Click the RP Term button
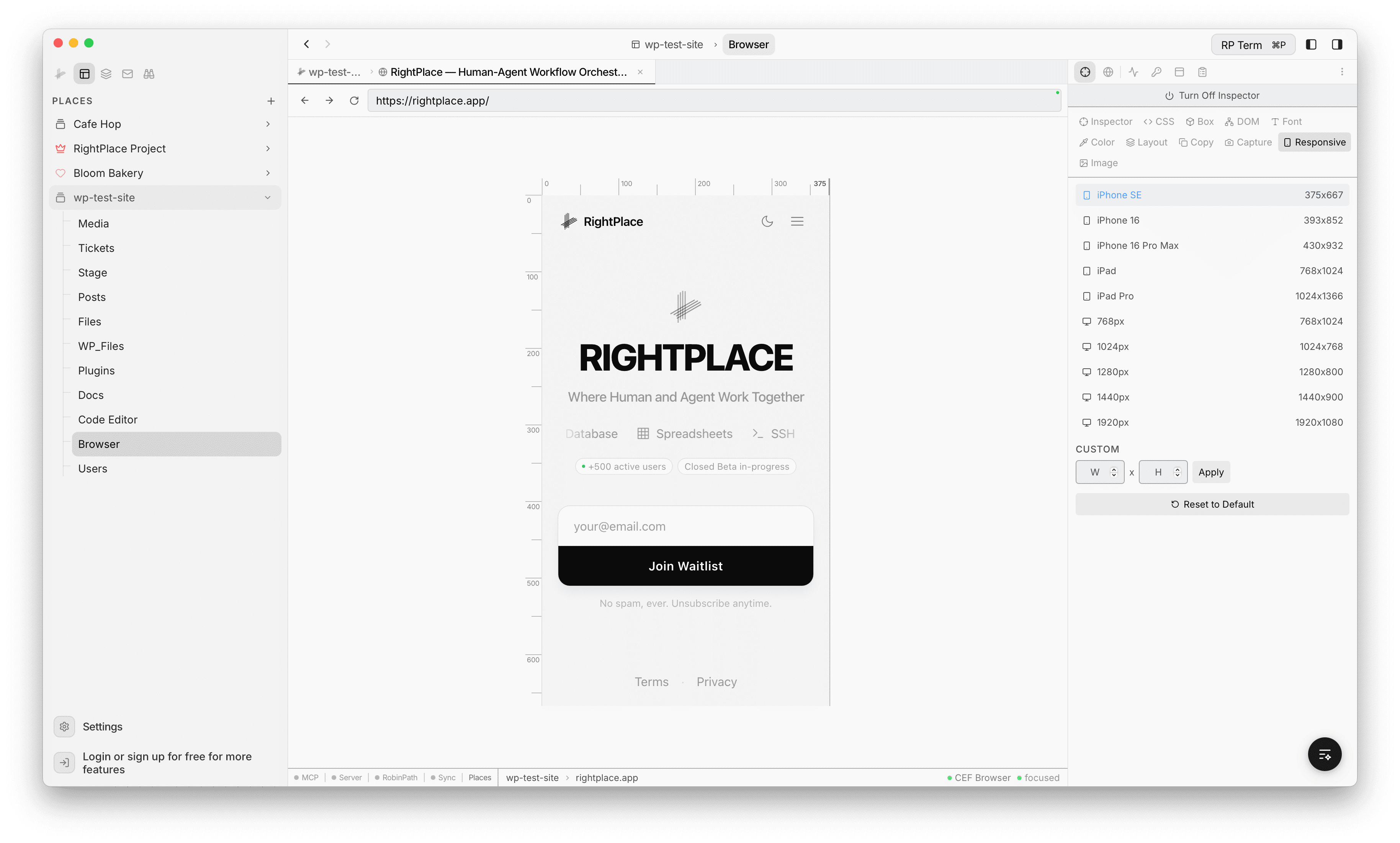 click(1253, 44)
